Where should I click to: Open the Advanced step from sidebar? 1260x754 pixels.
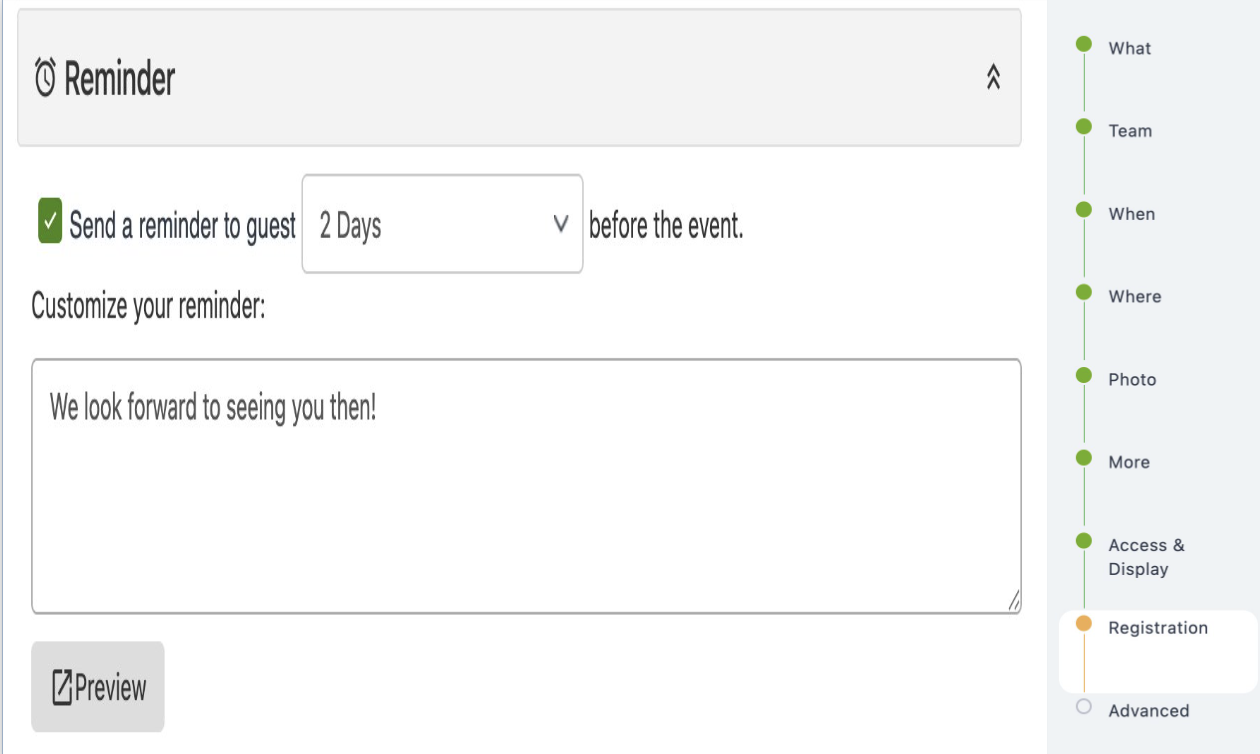[x=1151, y=710]
